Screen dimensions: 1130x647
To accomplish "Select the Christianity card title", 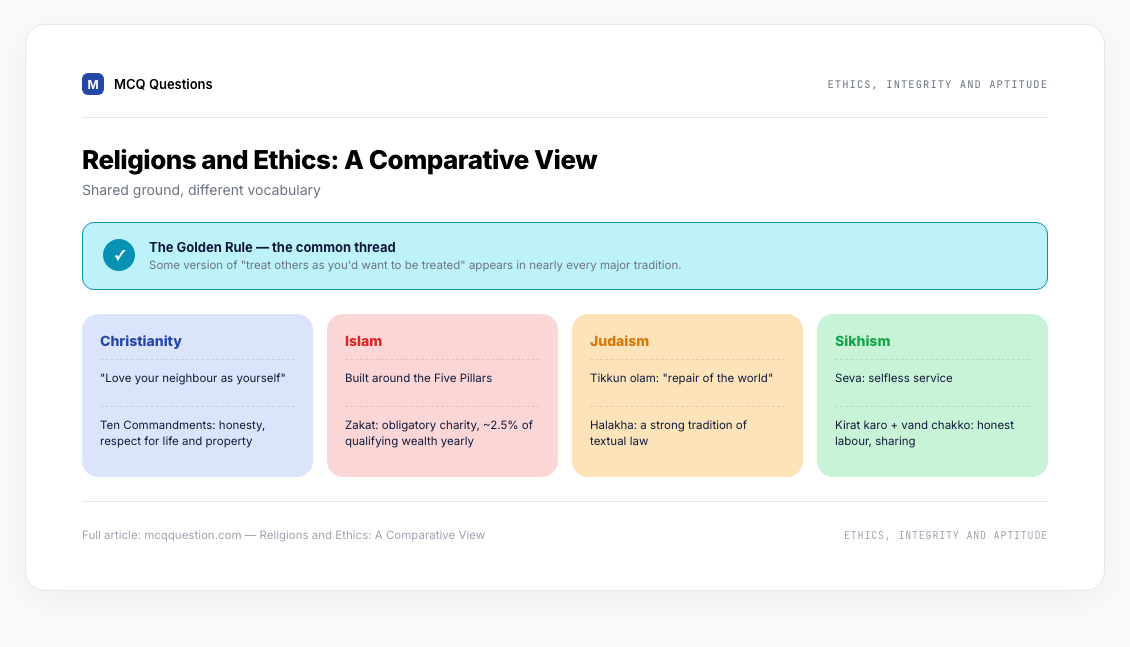I will coord(141,341).
